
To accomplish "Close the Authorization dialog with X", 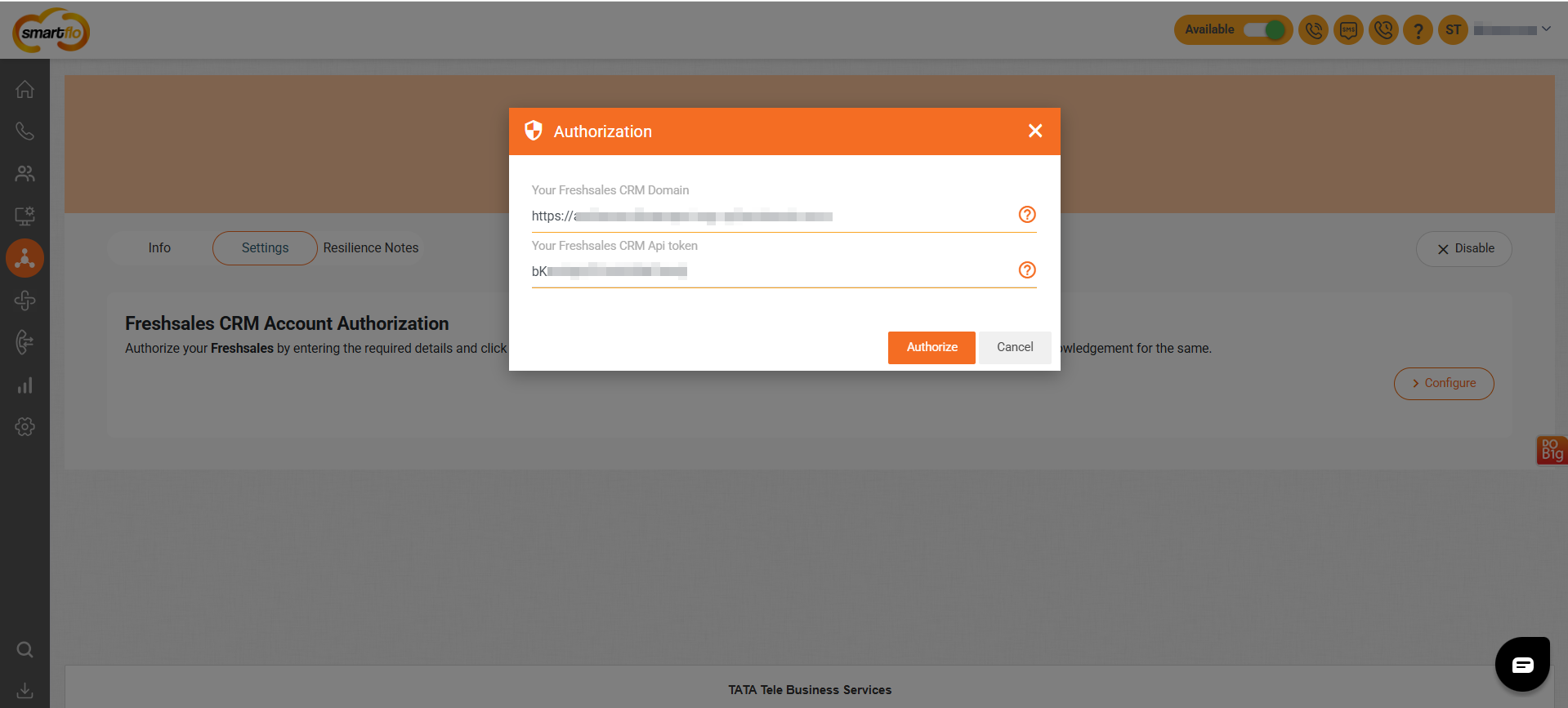I will pyautogui.click(x=1035, y=131).
